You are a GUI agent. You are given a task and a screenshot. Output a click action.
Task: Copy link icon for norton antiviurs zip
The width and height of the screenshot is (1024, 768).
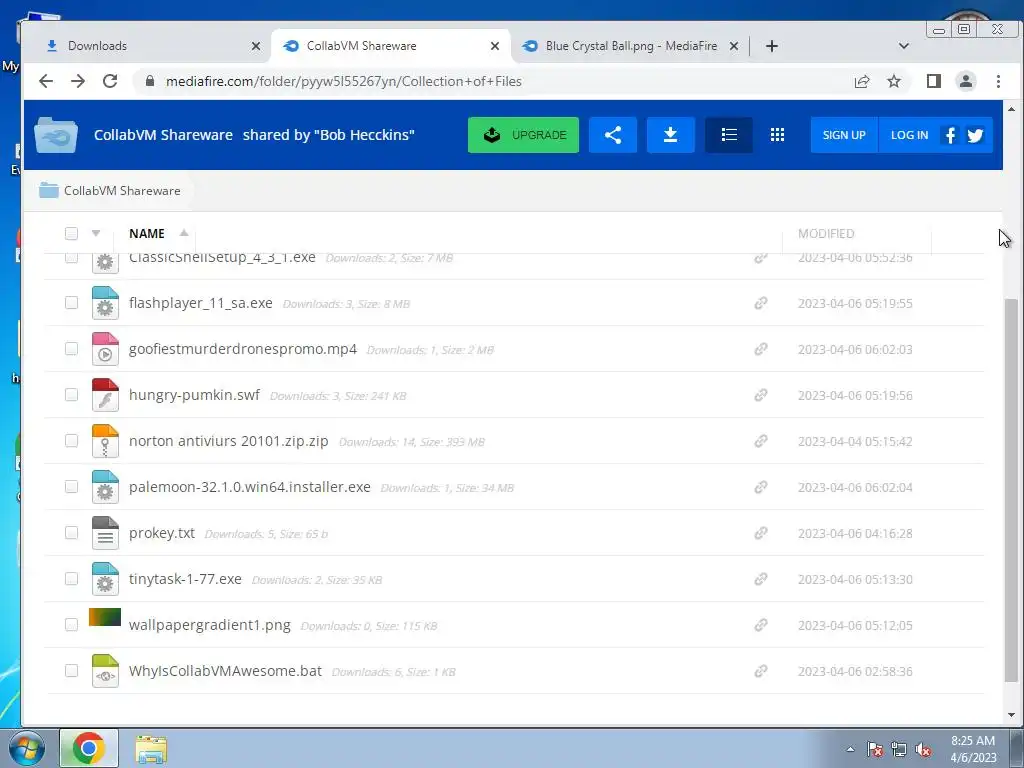761,441
